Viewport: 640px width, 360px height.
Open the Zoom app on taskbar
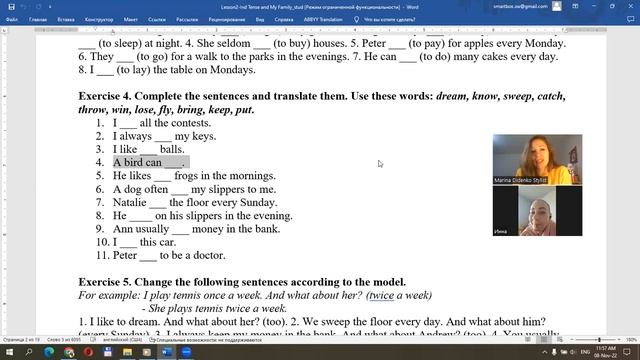coord(186,352)
